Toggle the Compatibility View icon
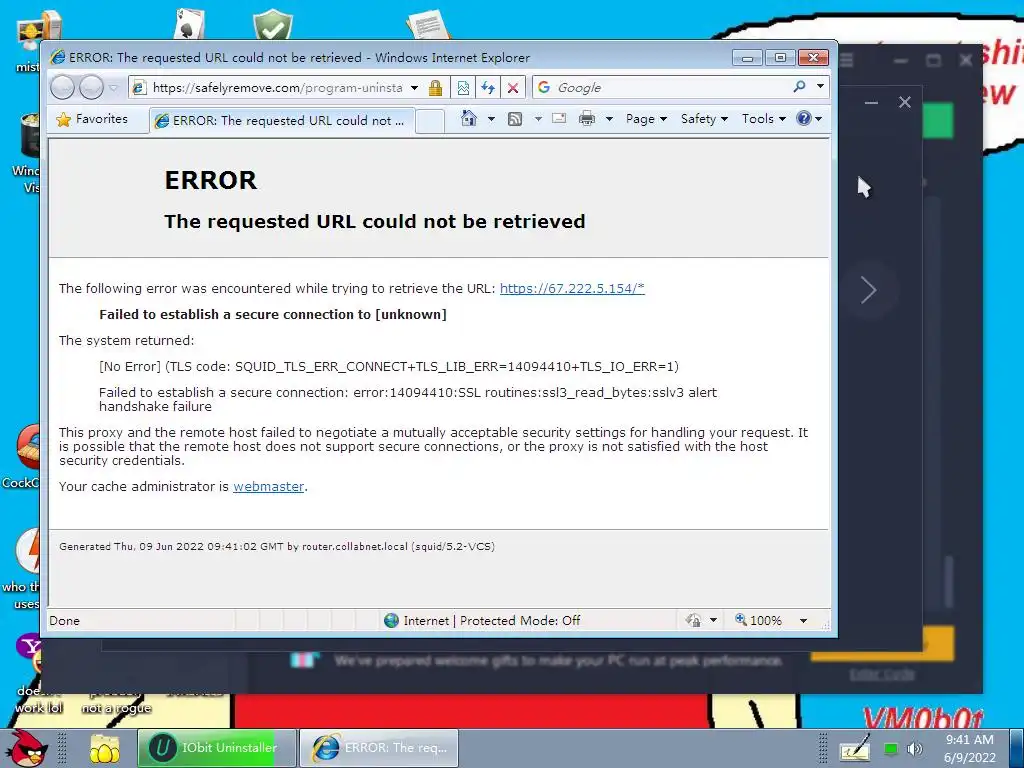The image size is (1024, 768). click(463, 88)
